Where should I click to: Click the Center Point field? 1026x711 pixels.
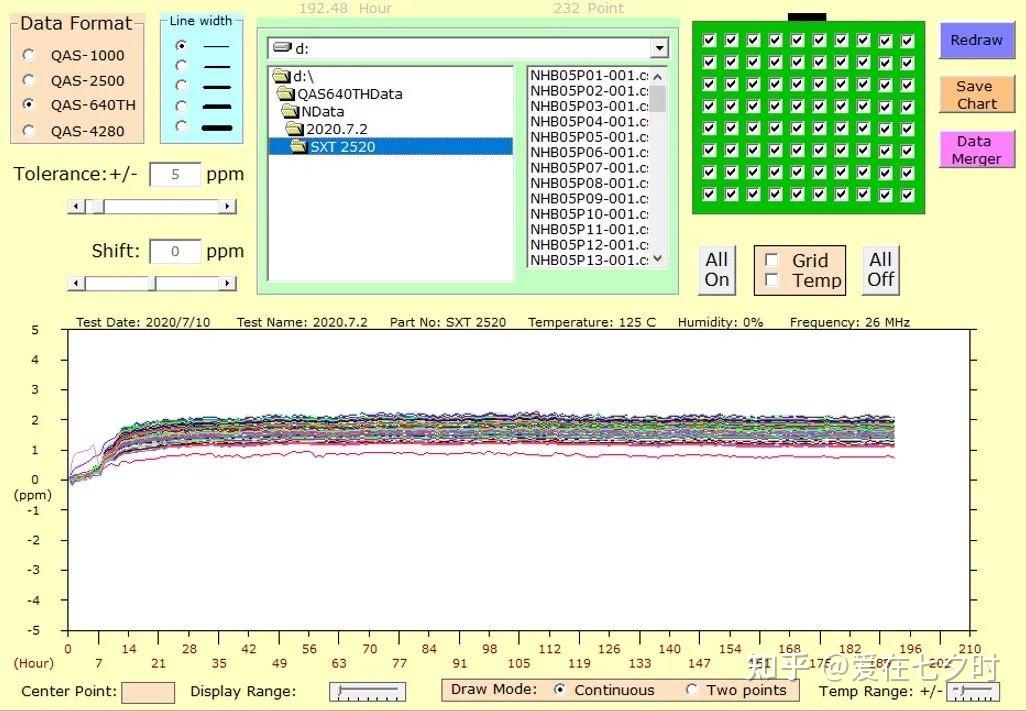tap(148, 692)
